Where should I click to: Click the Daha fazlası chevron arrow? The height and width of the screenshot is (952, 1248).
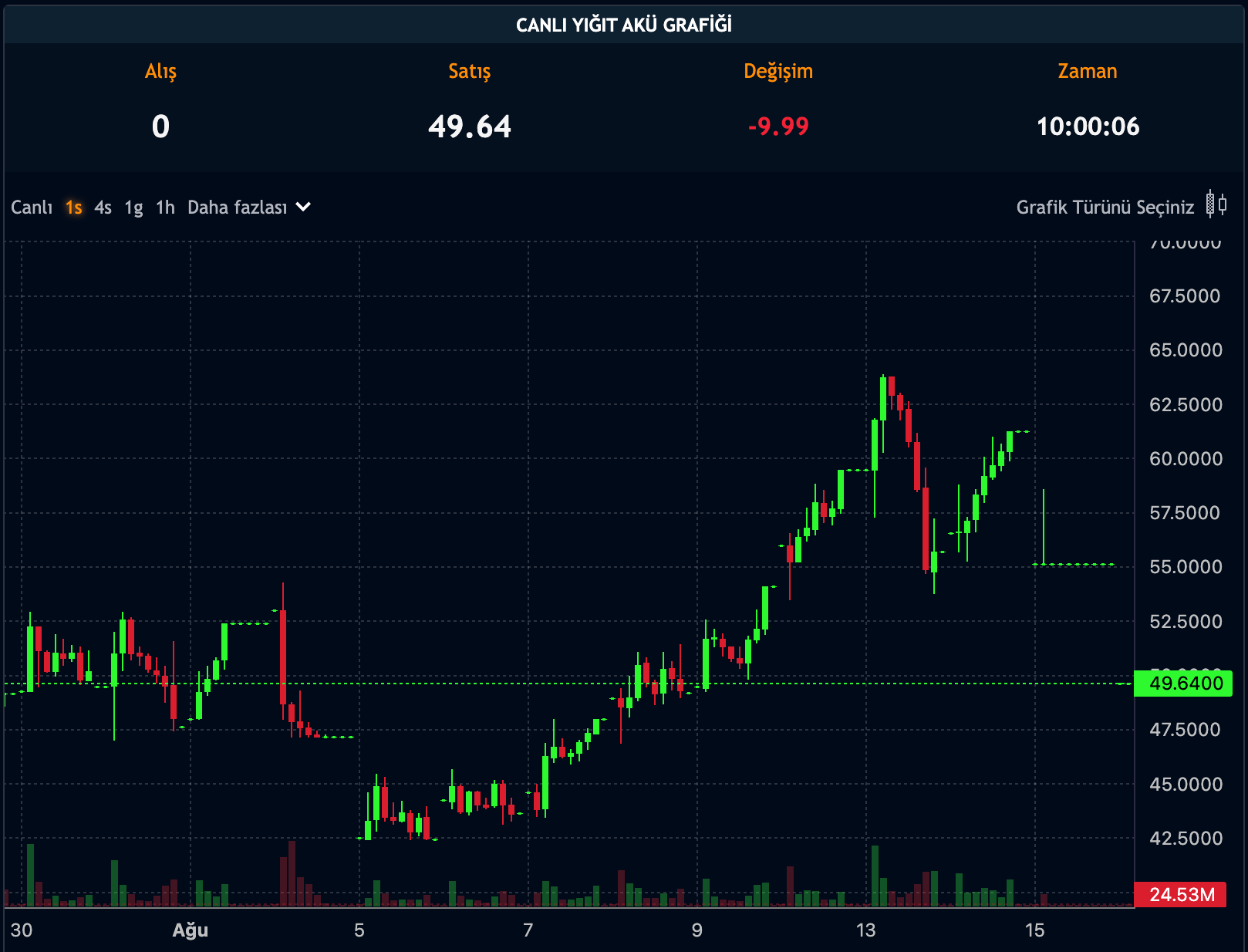coord(304,207)
